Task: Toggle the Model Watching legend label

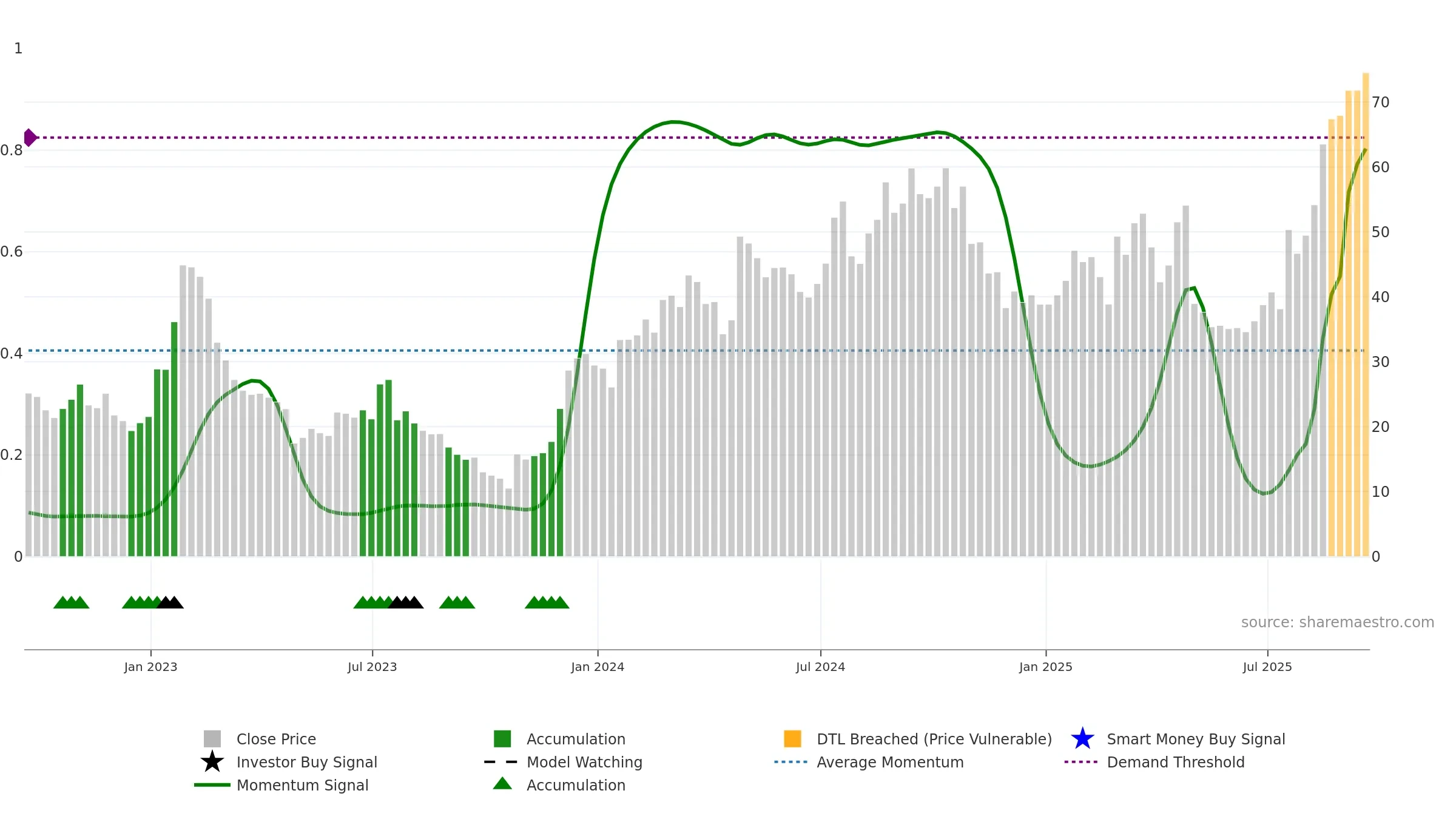Action: click(584, 762)
